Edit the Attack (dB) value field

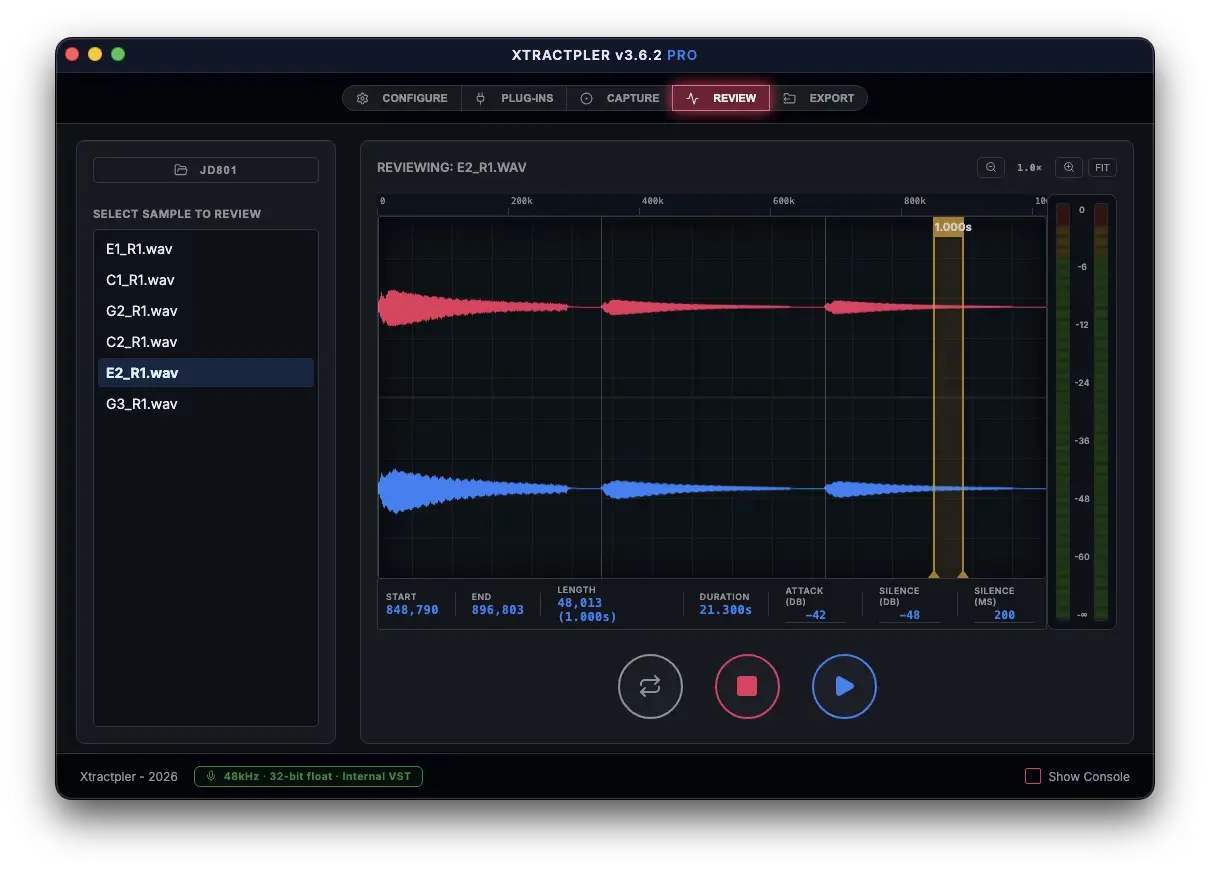(x=815, y=615)
